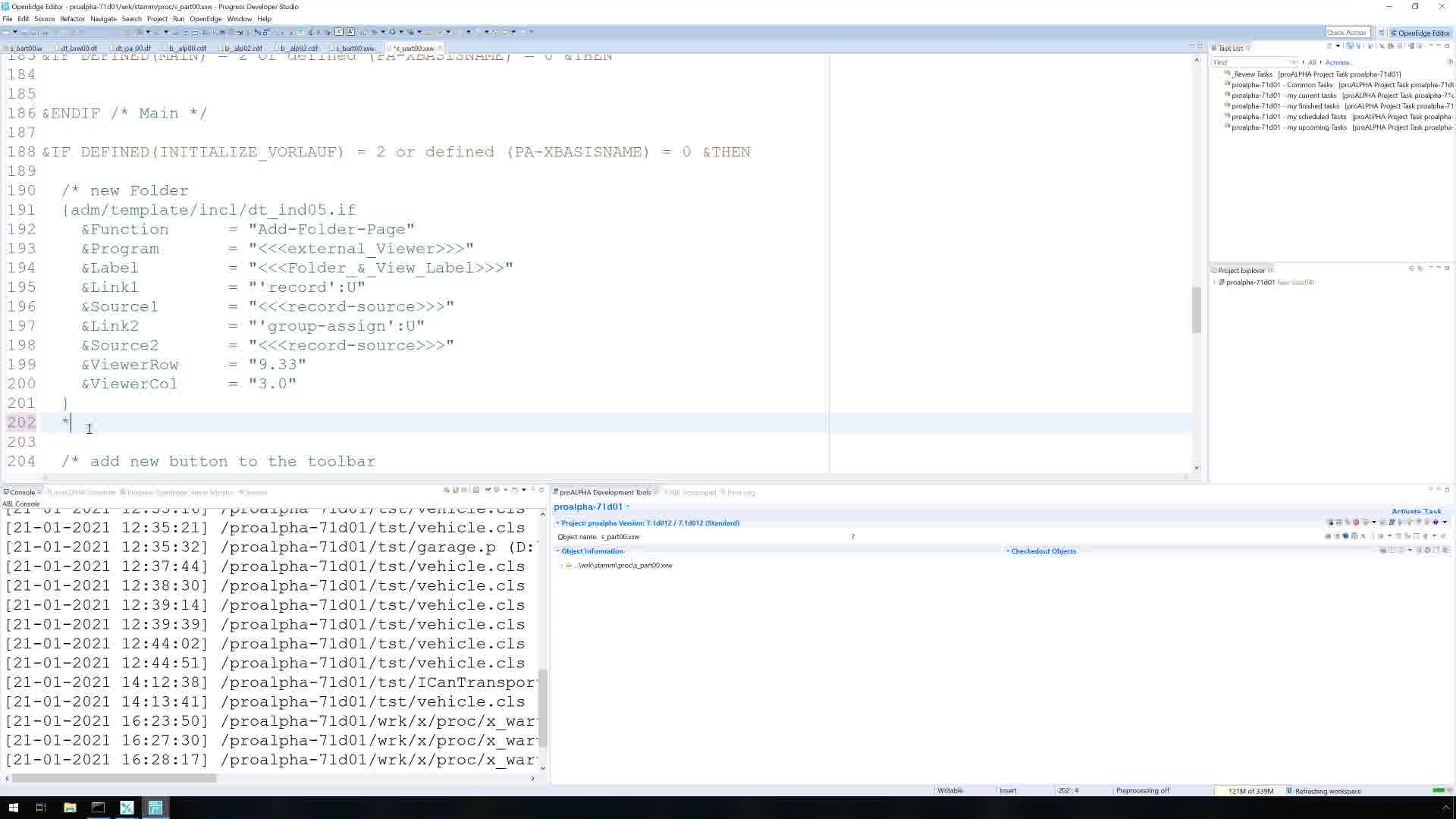Click the editor vertical scrollbar thumb
The width and height of the screenshot is (1456, 819).
click(1197, 309)
